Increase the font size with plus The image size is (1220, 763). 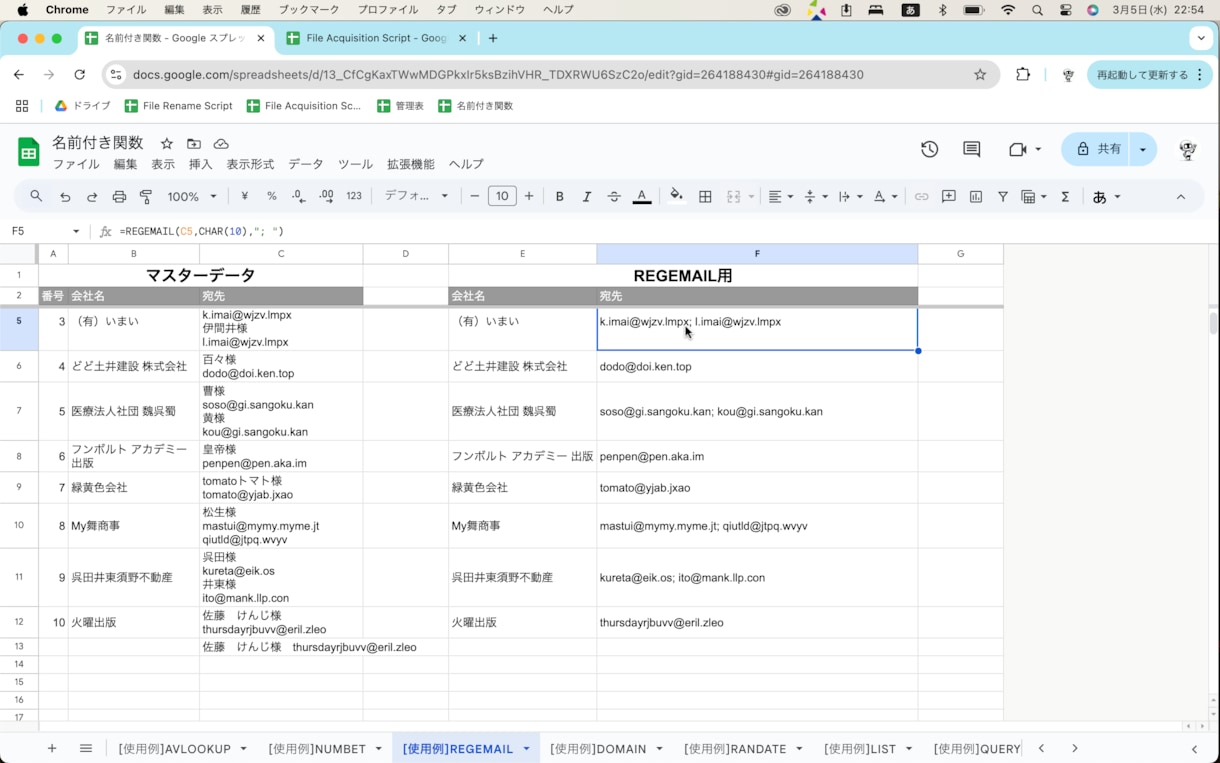pos(529,197)
